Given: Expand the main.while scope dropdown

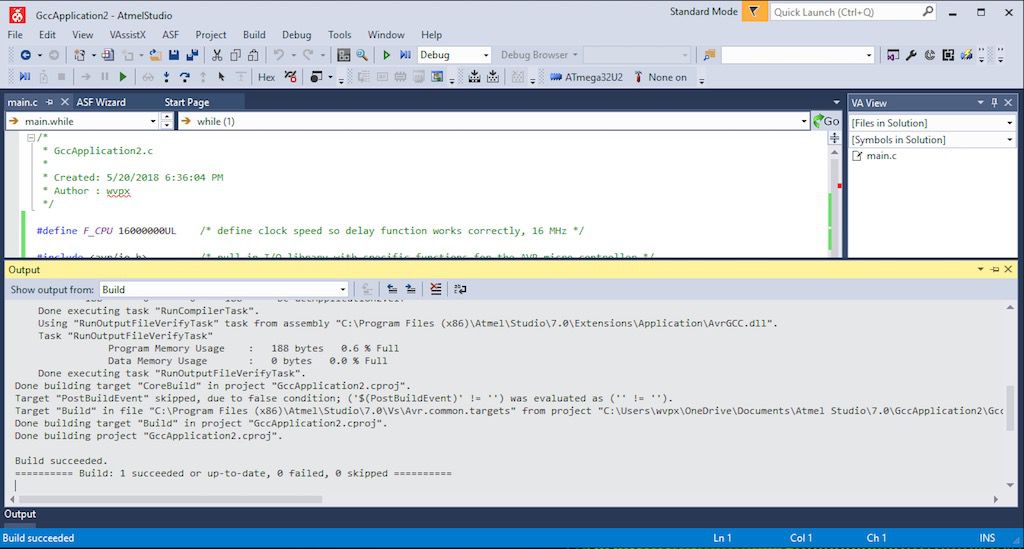Looking at the screenshot, I should (x=153, y=121).
